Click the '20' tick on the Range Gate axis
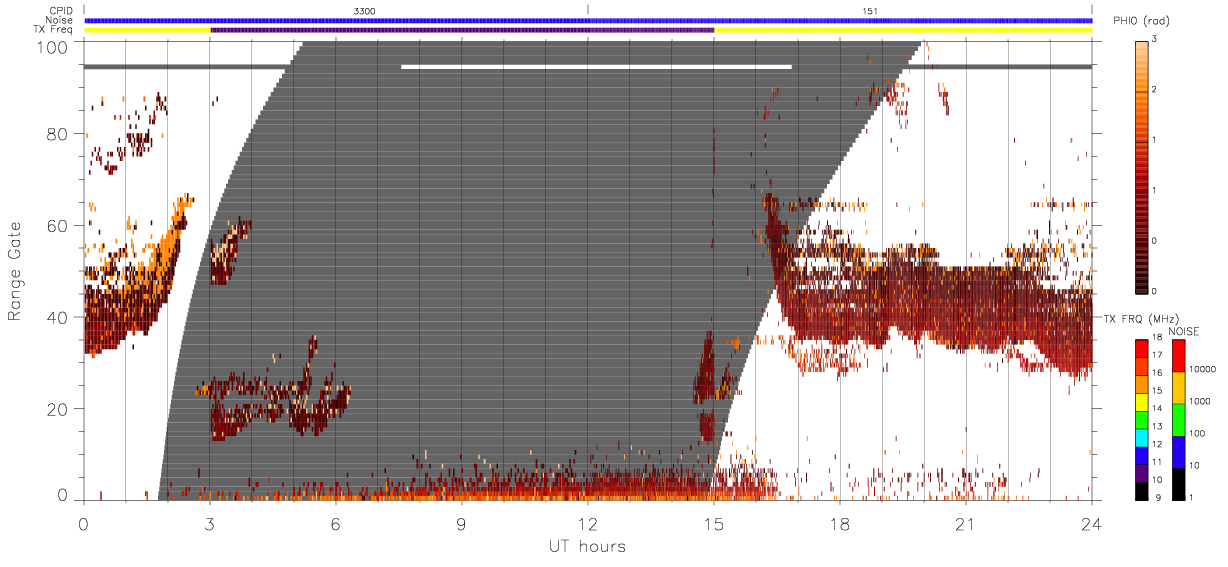 pyautogui.click(x=59, y=409)
